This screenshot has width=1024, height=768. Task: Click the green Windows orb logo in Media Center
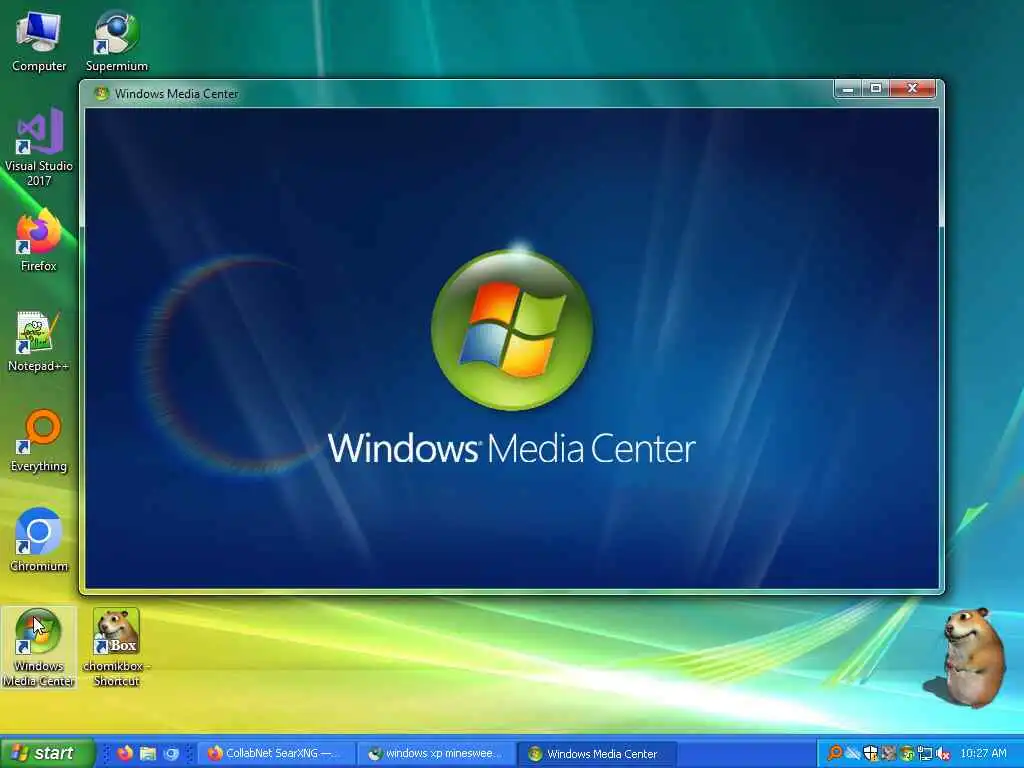click(512, 329)
